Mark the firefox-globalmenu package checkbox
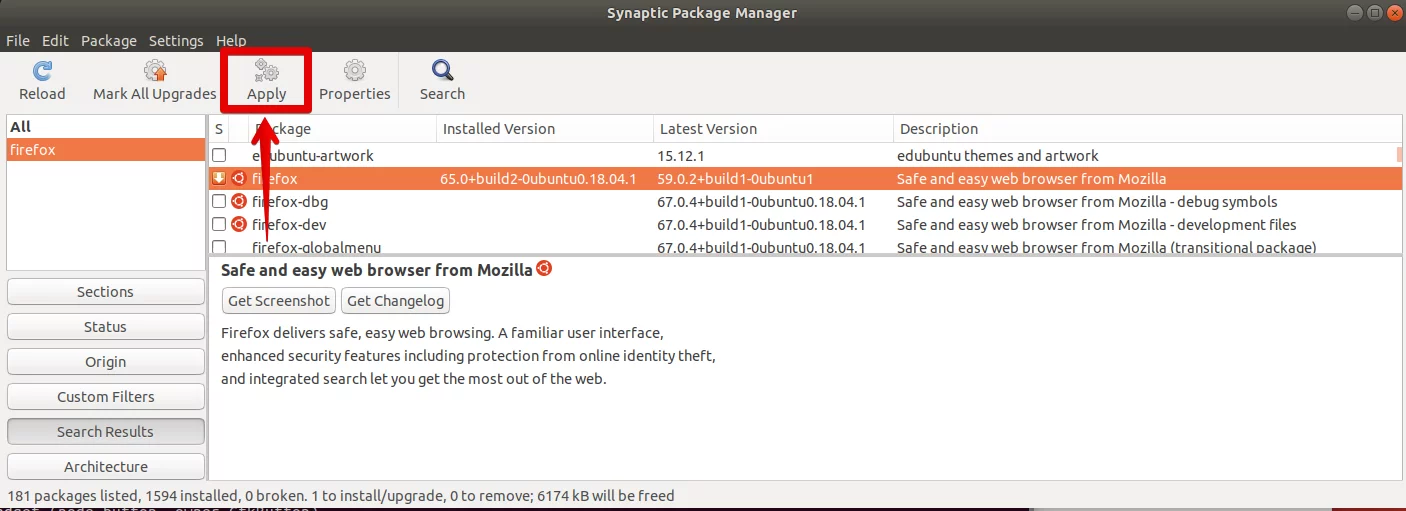The height and width of the screenshot is (511, 1406). pos(219,247)
